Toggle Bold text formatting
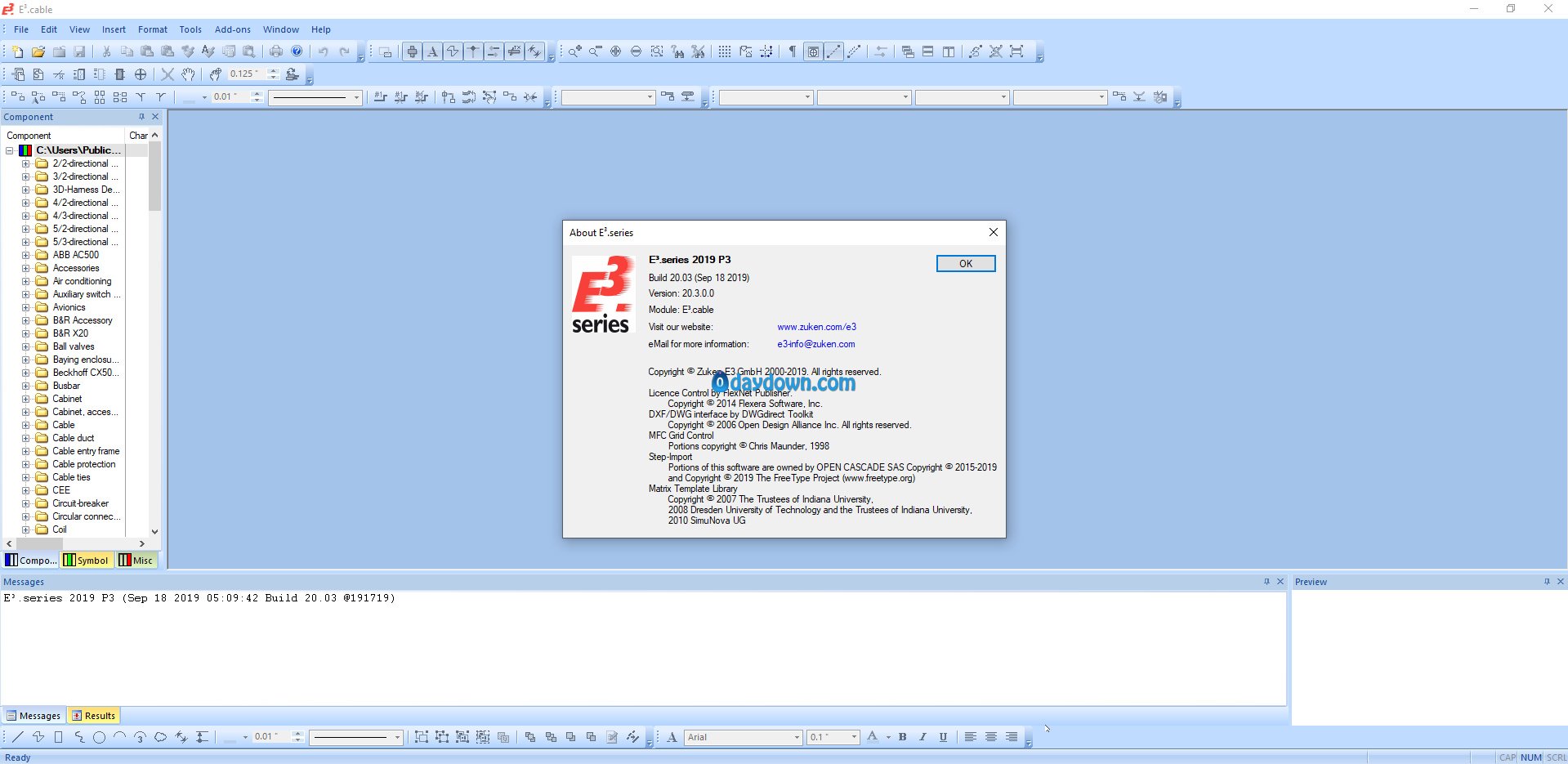This screenshot has width=1568, height=764. pyautogui.click(x=903, y=737)
